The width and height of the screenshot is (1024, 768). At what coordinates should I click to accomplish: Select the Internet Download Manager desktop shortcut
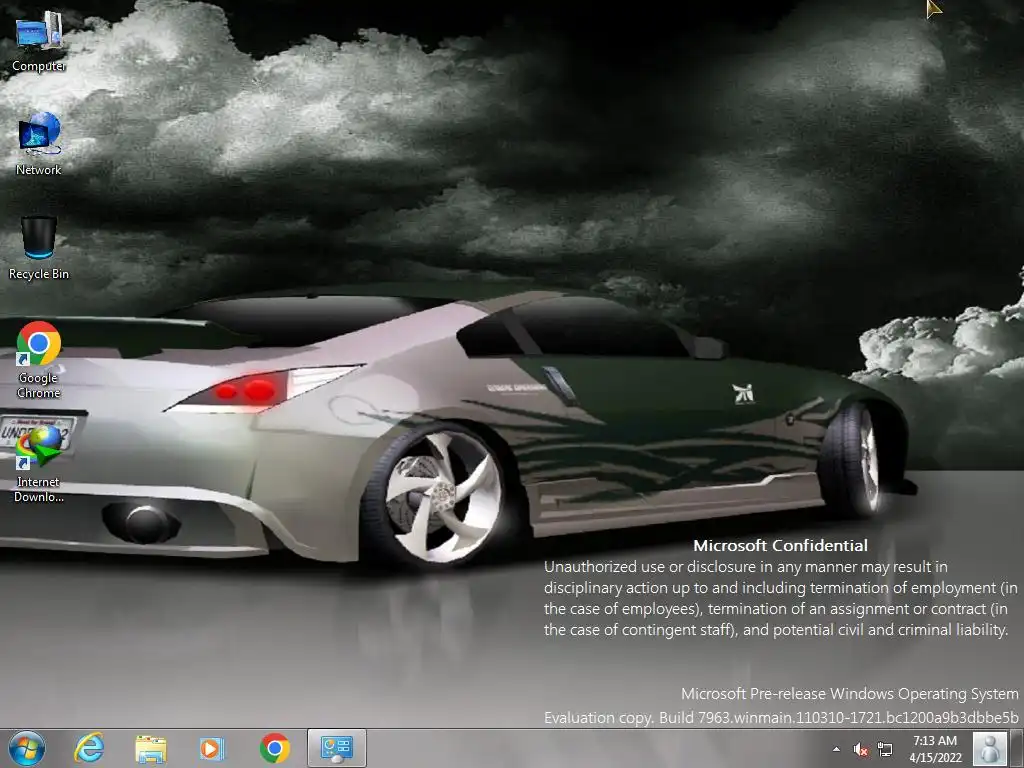pyautogui.click(x=39, y=462)
